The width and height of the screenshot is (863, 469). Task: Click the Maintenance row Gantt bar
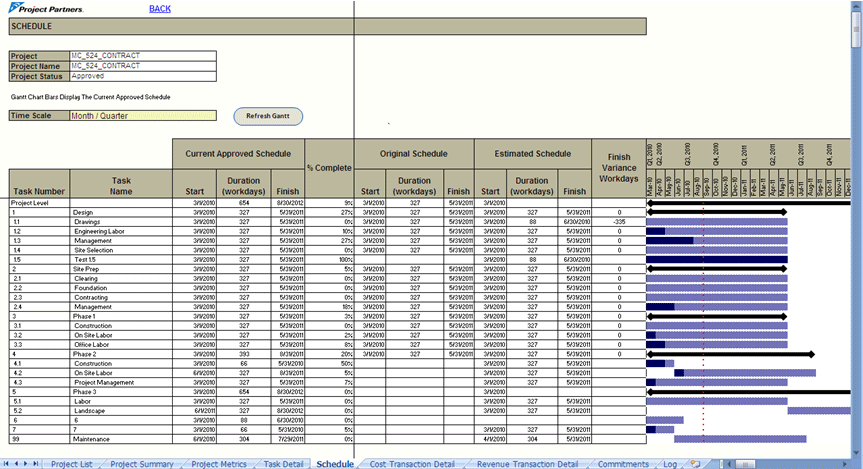click(x=740, y=439)
